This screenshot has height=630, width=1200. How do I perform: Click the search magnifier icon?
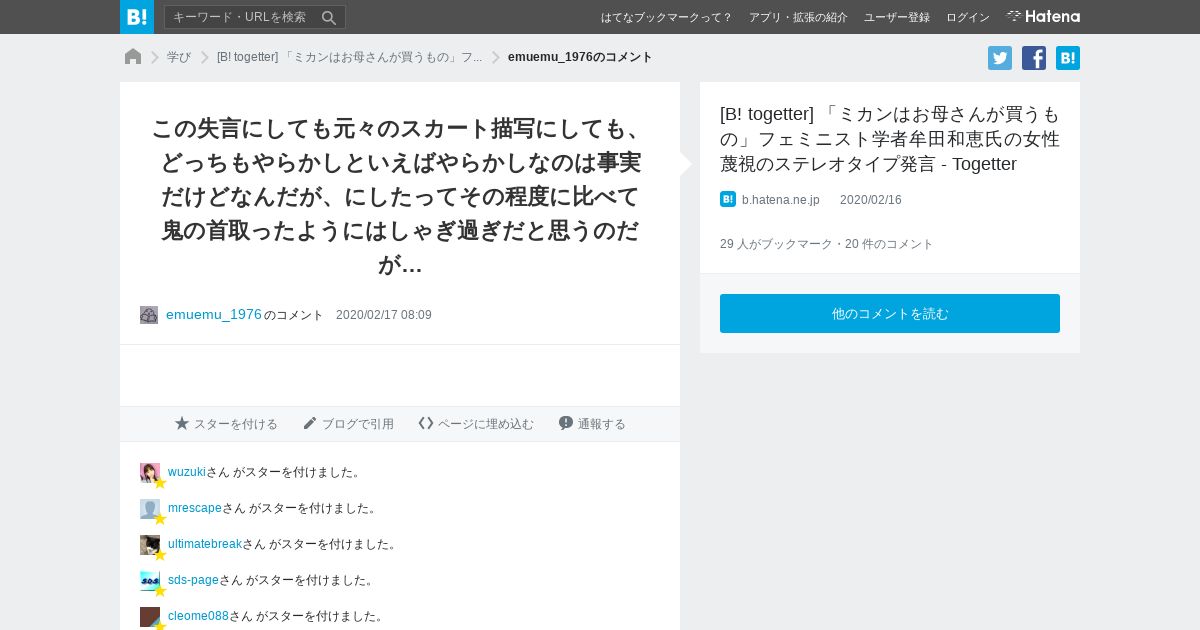tap(329, 17)
